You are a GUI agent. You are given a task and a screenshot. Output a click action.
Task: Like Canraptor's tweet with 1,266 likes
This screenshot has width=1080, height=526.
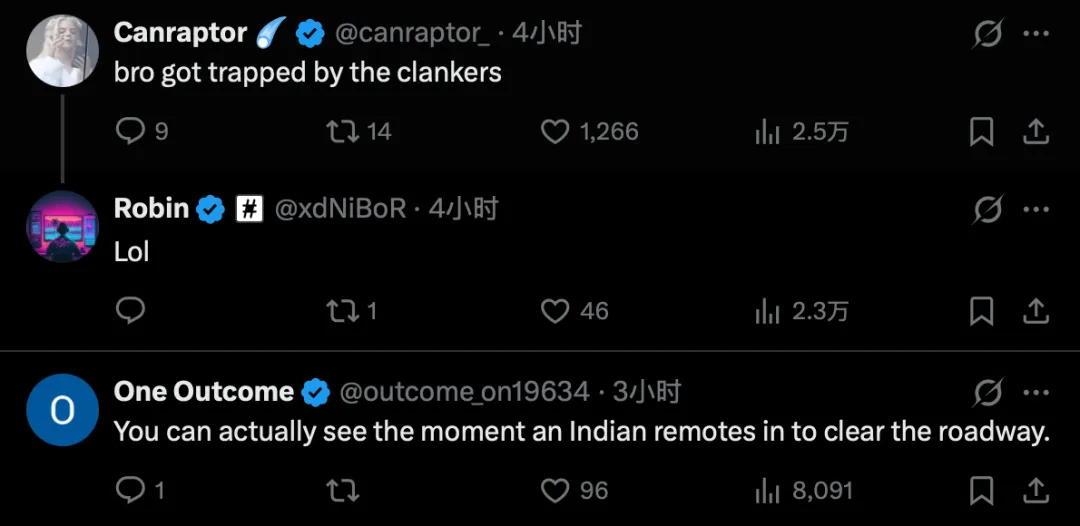[555, 131]
